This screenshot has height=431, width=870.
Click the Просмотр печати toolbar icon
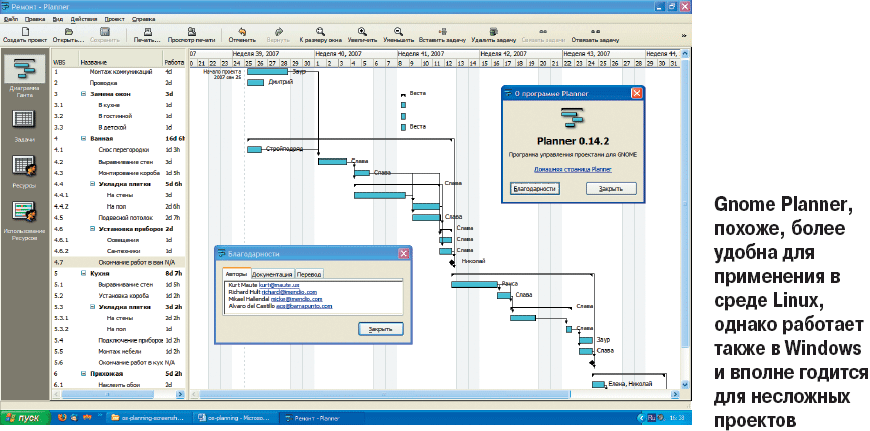(192, 33)
